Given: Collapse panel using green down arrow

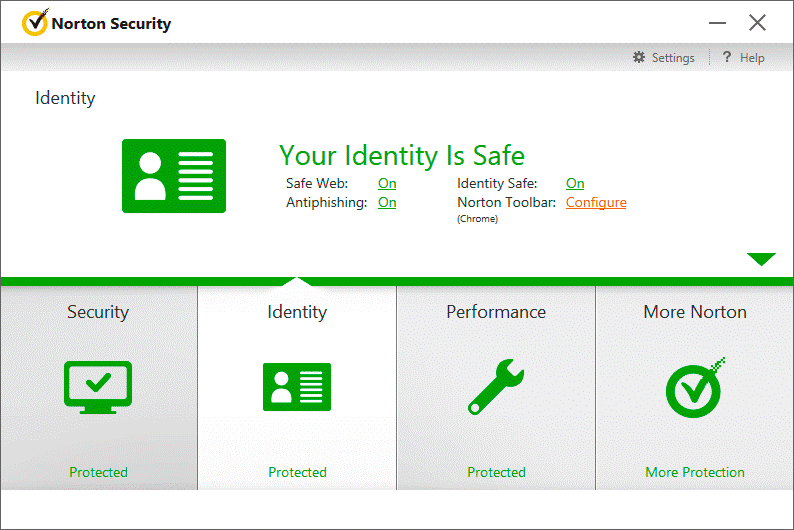Looking at the screenshot, I should [761, 260].
